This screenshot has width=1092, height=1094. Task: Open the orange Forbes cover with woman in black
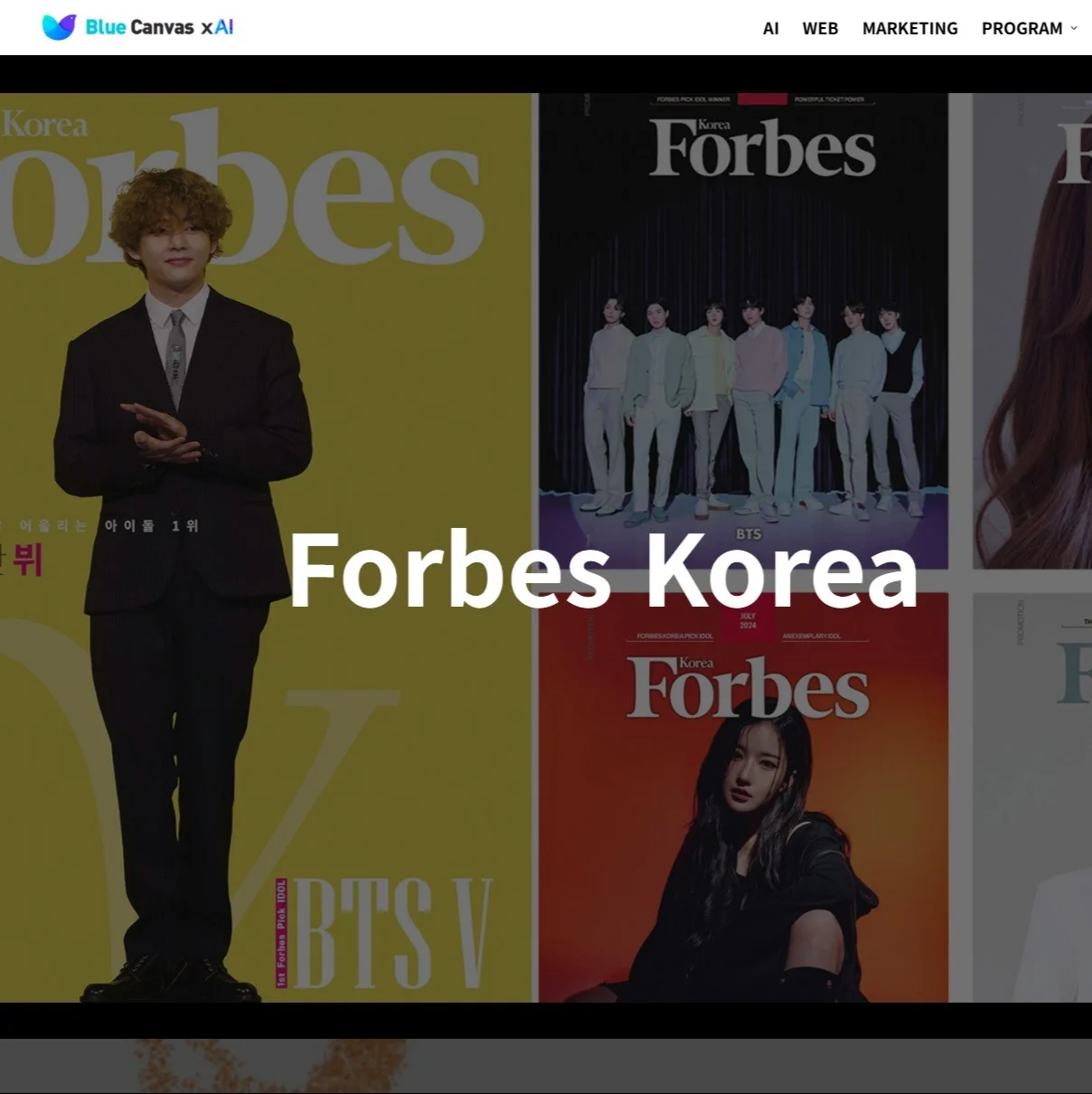[x=743, y=797]
